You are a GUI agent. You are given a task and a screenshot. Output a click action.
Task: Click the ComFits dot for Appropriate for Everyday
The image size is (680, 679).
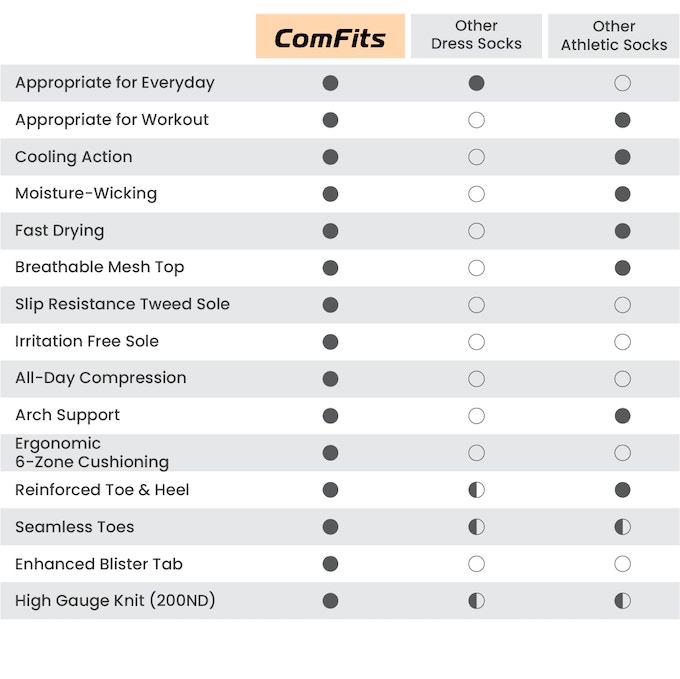pos(331,83)
